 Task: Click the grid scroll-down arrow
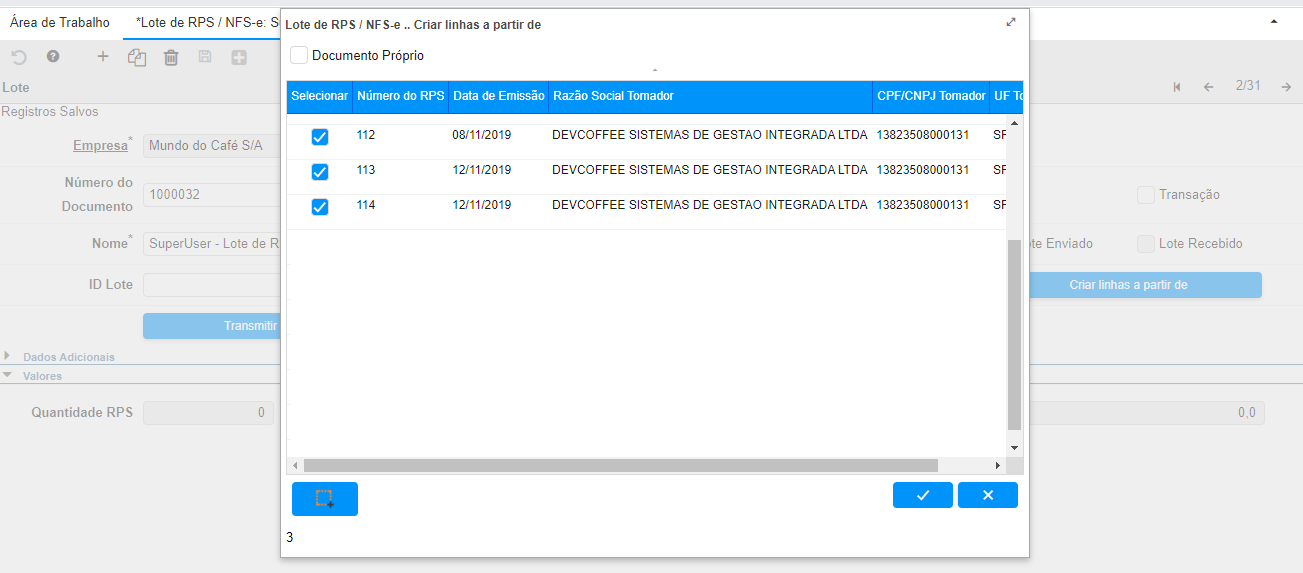(x=1014, y=448)
